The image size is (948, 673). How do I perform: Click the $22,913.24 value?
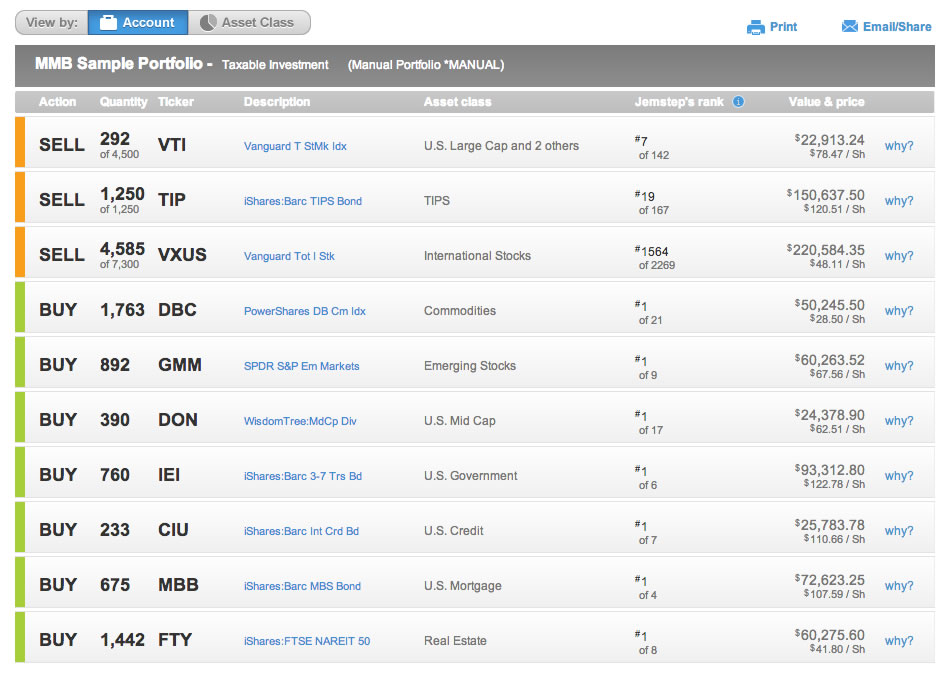coord(830,140)
